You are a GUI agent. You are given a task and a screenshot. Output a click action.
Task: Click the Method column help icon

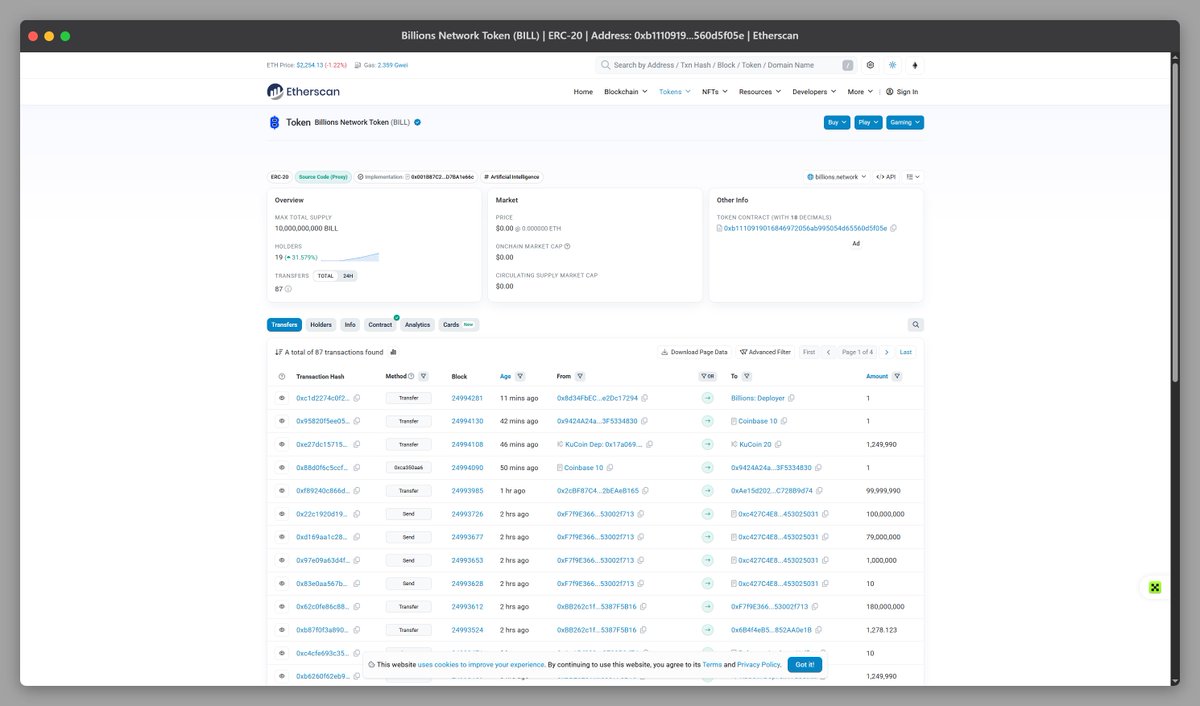pyautogui.click(x=411, y=376)
